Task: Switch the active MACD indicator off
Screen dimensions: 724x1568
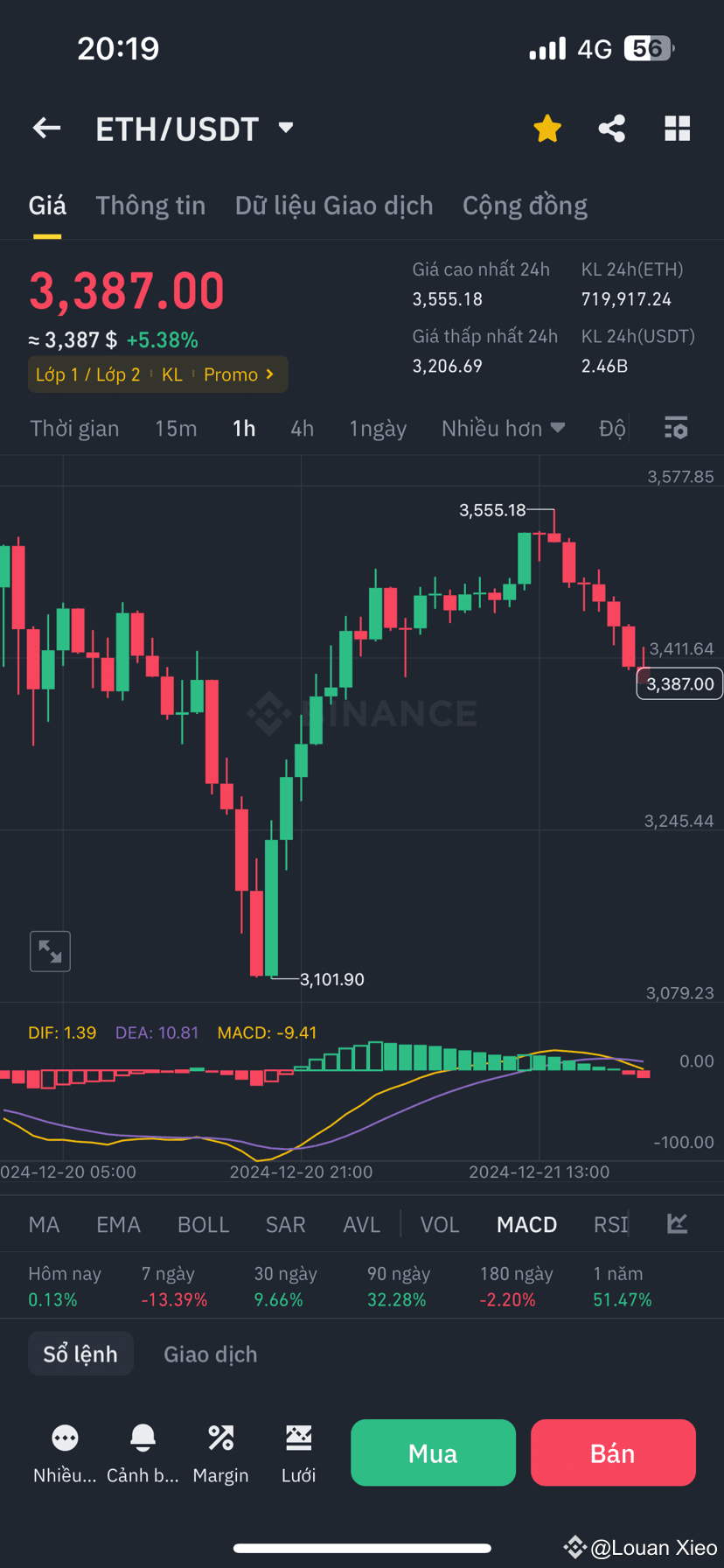Action: 526,1224
